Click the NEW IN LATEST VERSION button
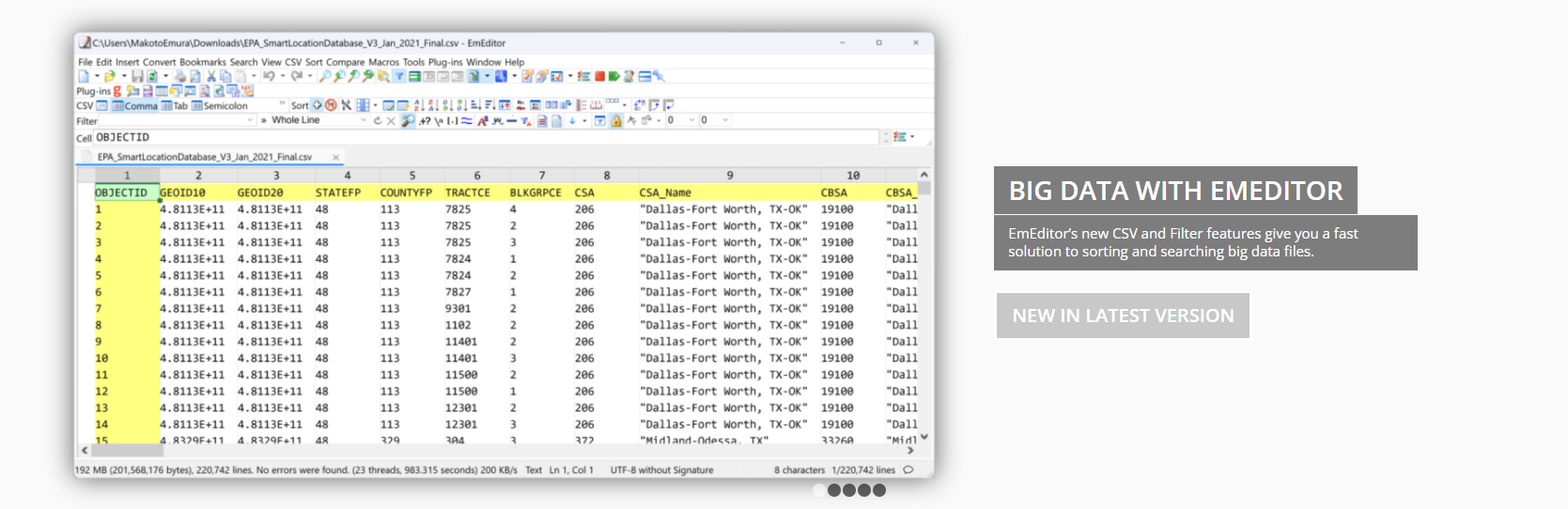The width and height of the screenshot is (1568, 509). point(1123,316)
